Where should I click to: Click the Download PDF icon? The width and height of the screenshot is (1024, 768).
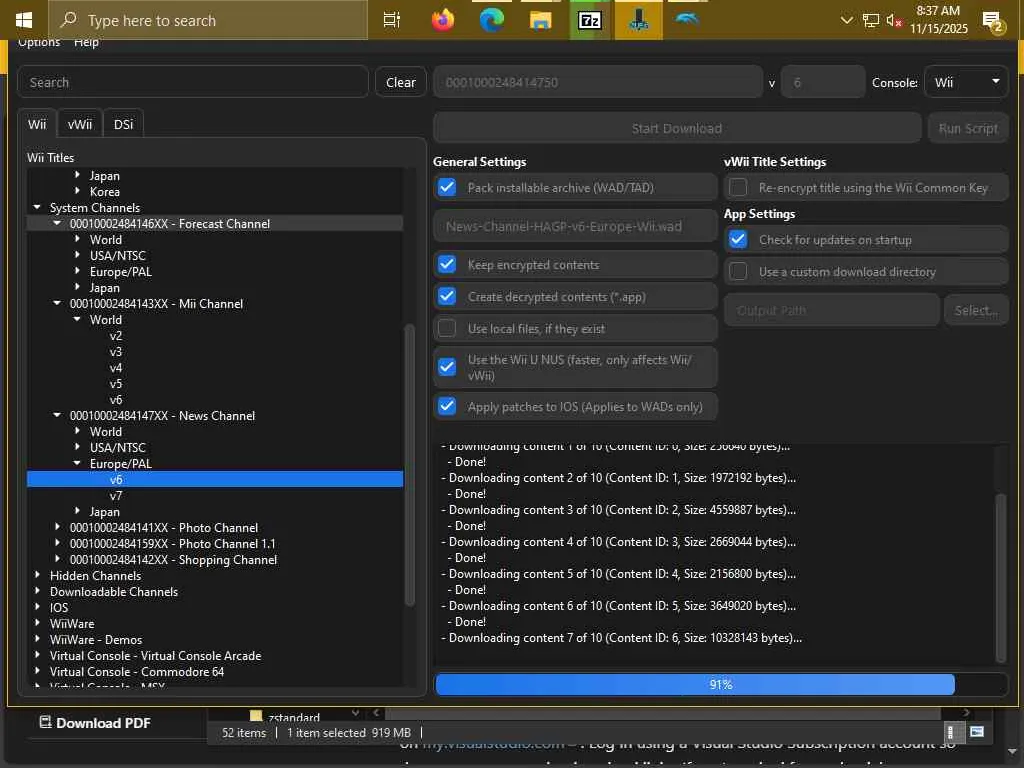coord(45,722)
